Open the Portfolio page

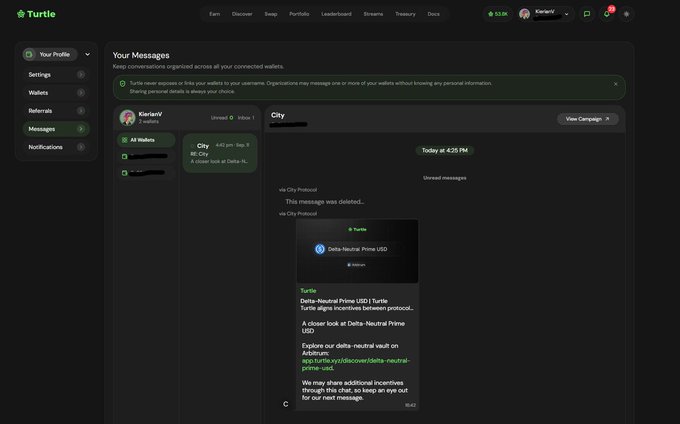[x=299, y=14]
